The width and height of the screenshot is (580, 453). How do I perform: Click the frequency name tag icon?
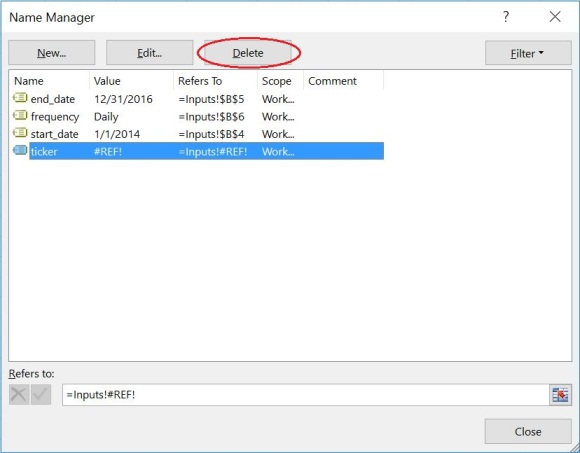20,115
